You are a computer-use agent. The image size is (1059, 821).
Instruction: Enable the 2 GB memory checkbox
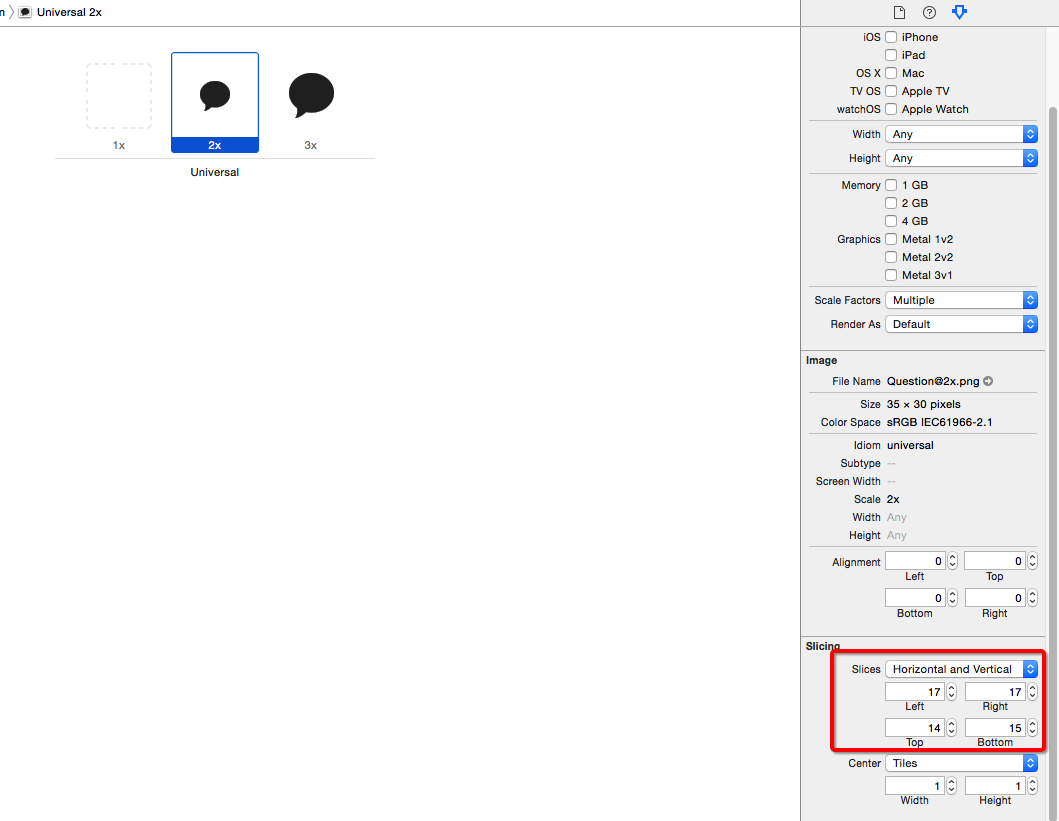[x=891, y=203]
